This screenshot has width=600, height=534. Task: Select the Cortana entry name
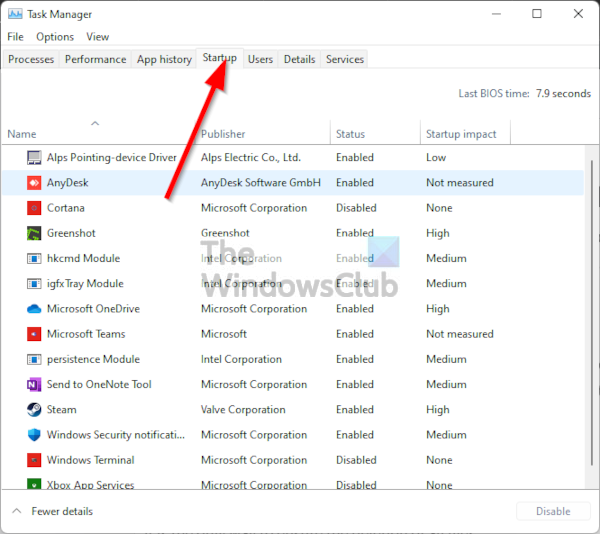(65, 208)
